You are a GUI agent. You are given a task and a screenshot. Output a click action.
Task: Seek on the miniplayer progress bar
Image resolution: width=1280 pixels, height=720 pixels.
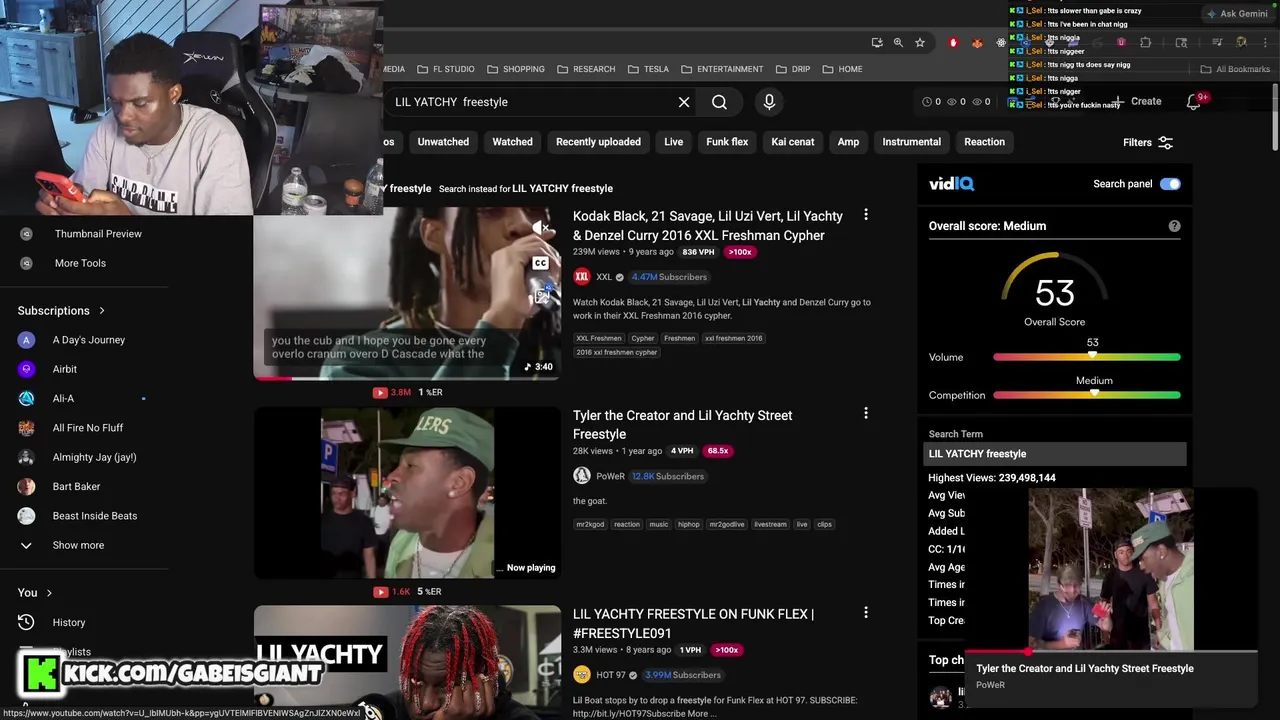[1110, 651]
